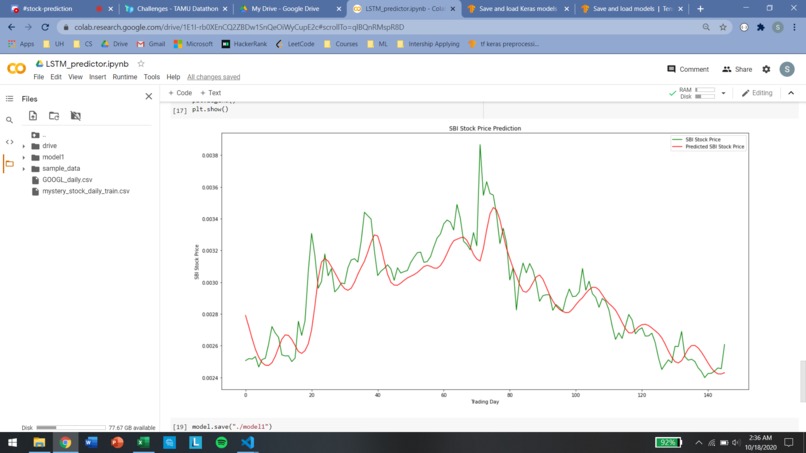The width and height of the screenshot is (806, 453).
Task: Expand the sample_data folder
Action: point(24,169)
